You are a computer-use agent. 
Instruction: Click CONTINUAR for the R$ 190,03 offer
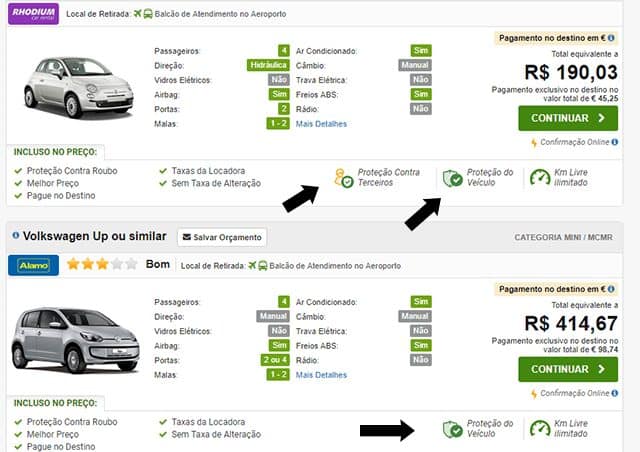[x=568, y=118]
